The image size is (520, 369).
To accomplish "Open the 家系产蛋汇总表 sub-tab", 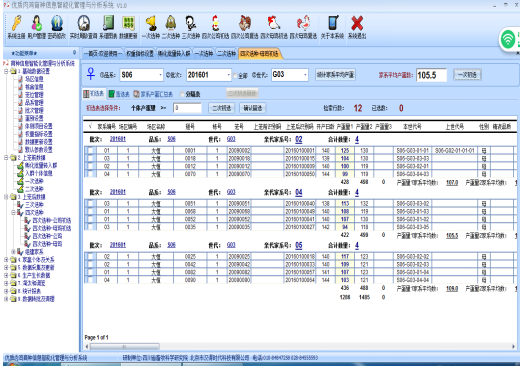I will 153,94.
